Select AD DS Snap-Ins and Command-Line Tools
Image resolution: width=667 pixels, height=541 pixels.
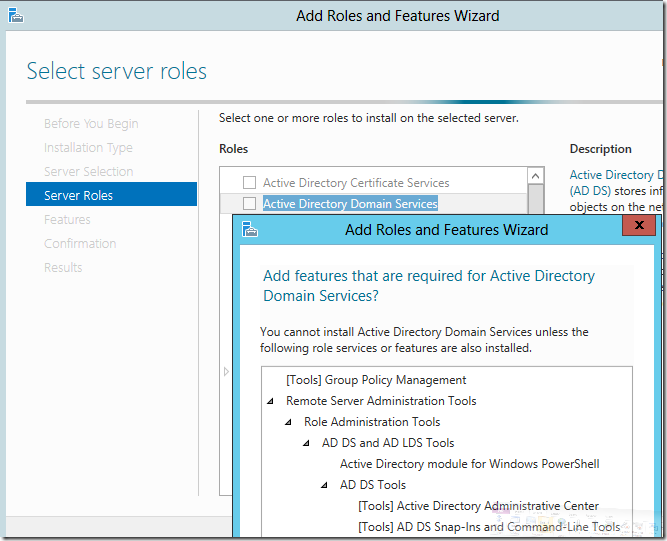click(488, 527)
